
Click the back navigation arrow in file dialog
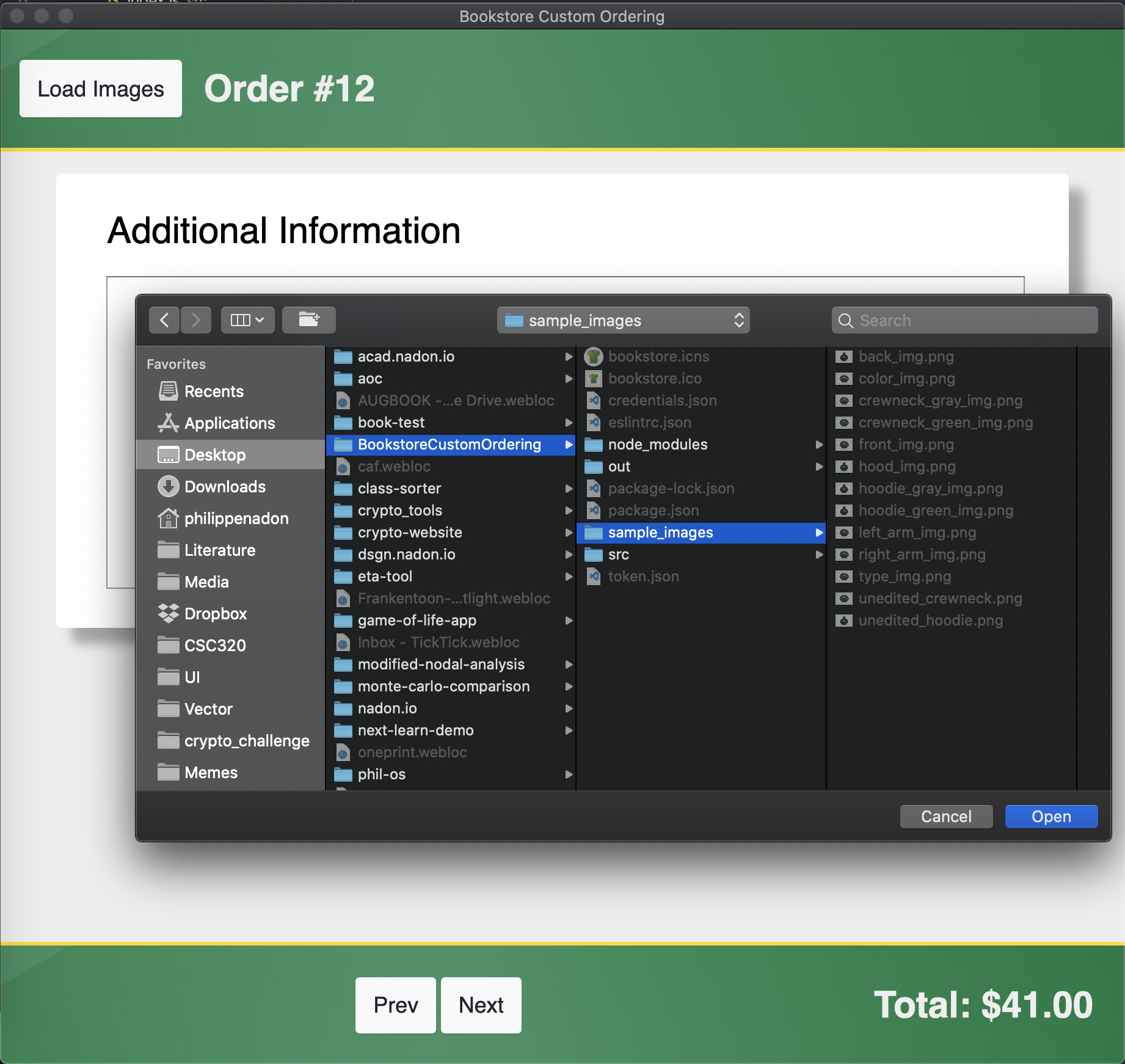(x=164, y=320)
